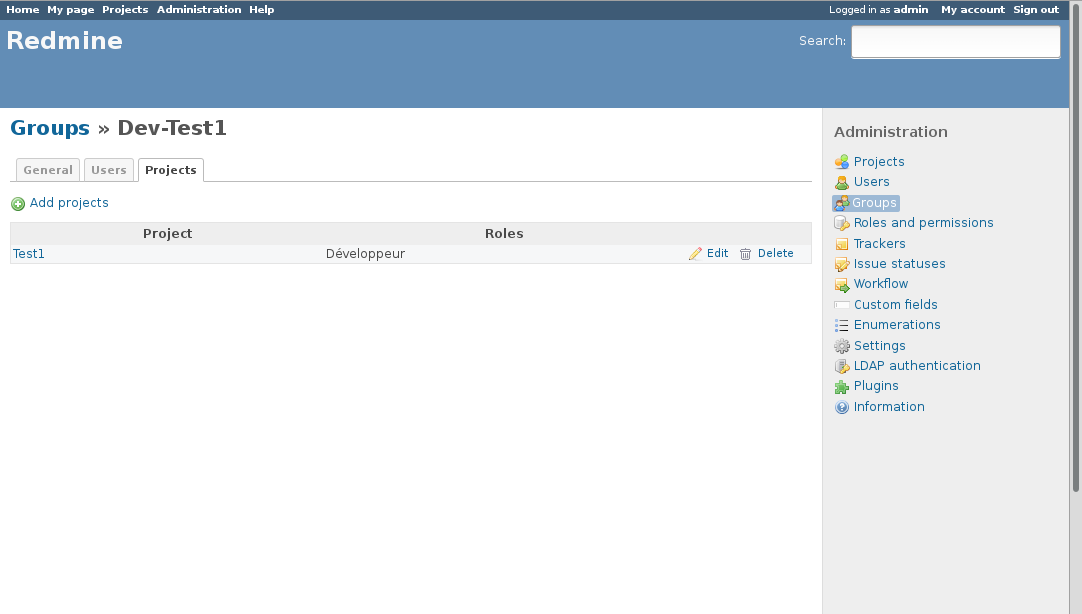Click the Projects icon in Administration sidebar
This screenshot has height=614, width=1082.
(841, 162)
